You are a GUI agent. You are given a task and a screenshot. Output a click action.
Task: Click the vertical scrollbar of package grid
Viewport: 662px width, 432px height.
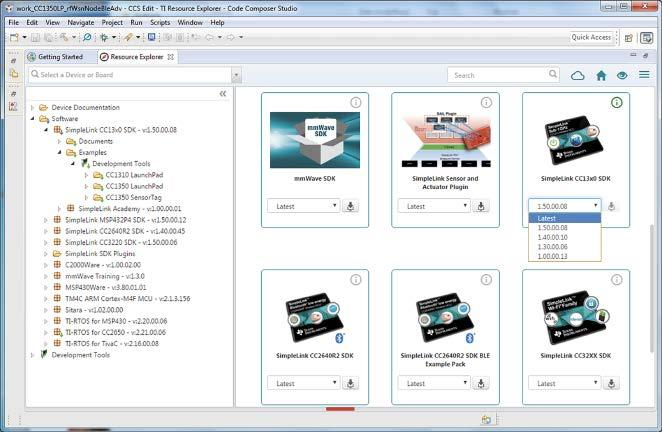(652, 287)
